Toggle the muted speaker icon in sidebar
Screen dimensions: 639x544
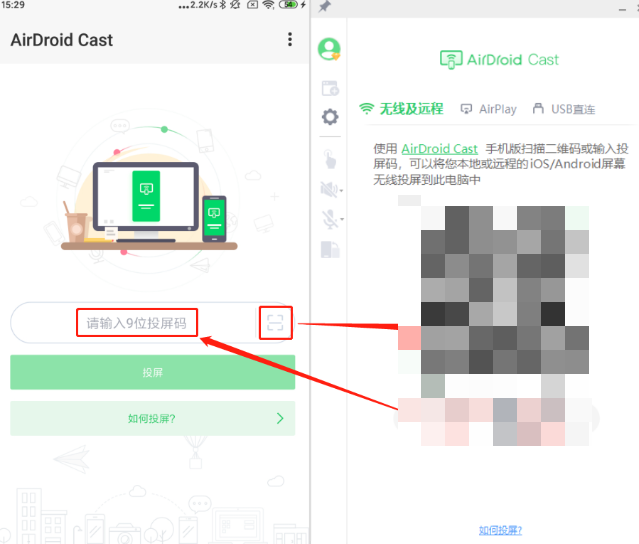pos(329,189)
